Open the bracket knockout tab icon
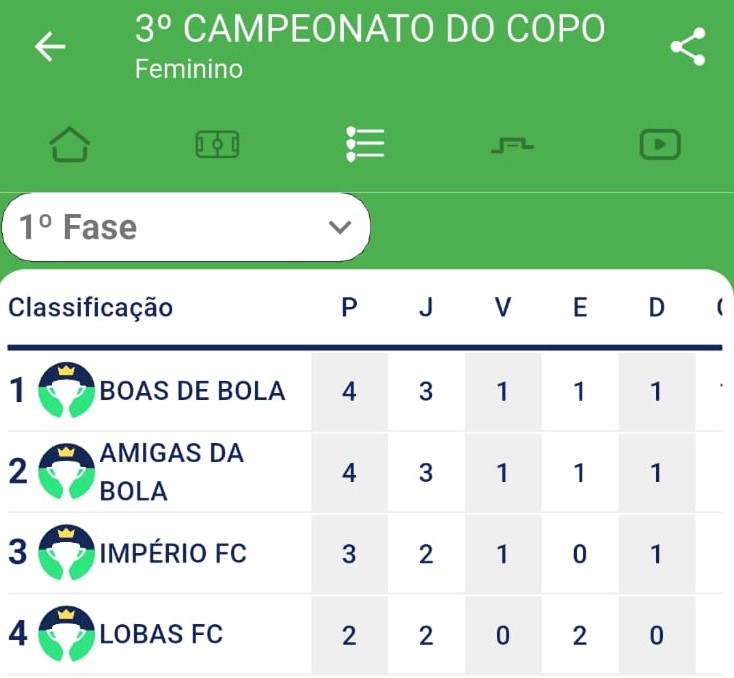The height and width of the screenshot is (678, 734). coord(512,146)
